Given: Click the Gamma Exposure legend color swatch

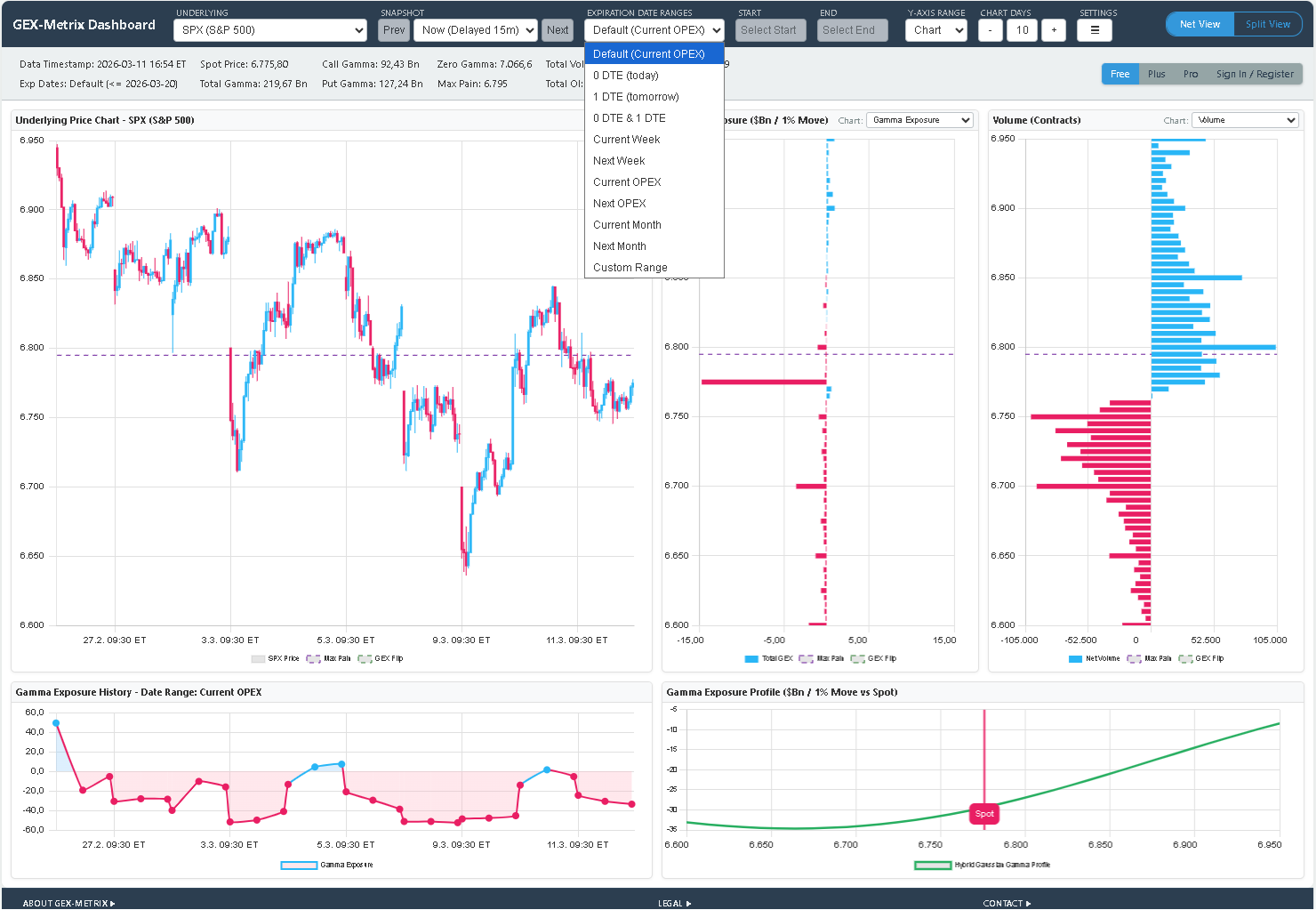Looking at the screenshot, I should (300, 865).
